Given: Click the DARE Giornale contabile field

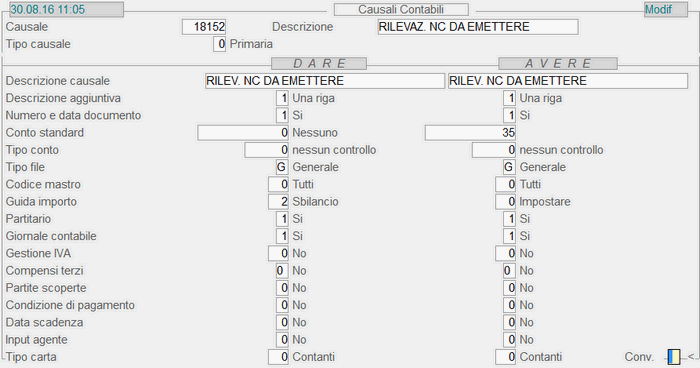Looking at the screenshot, I should (282, 236).
